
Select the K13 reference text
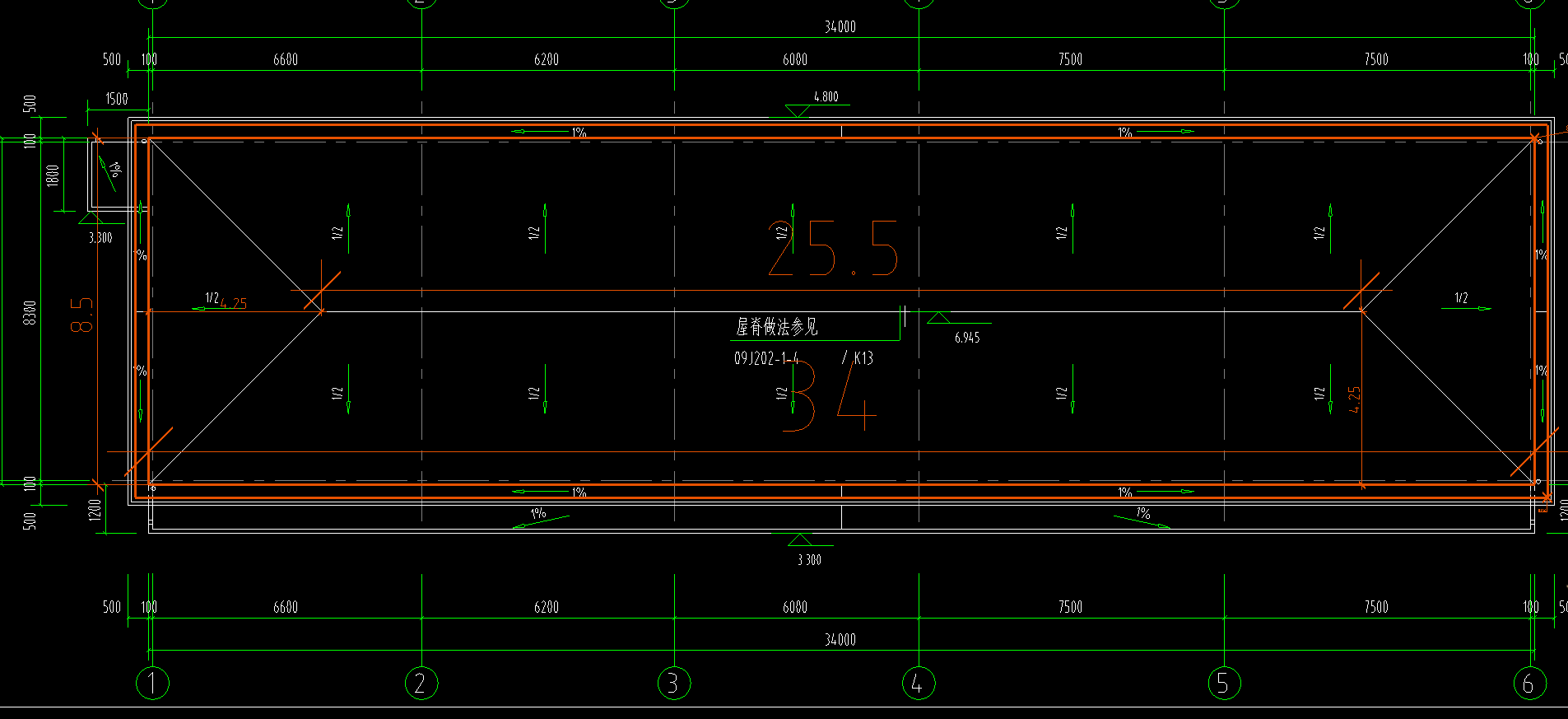point(863,358)
